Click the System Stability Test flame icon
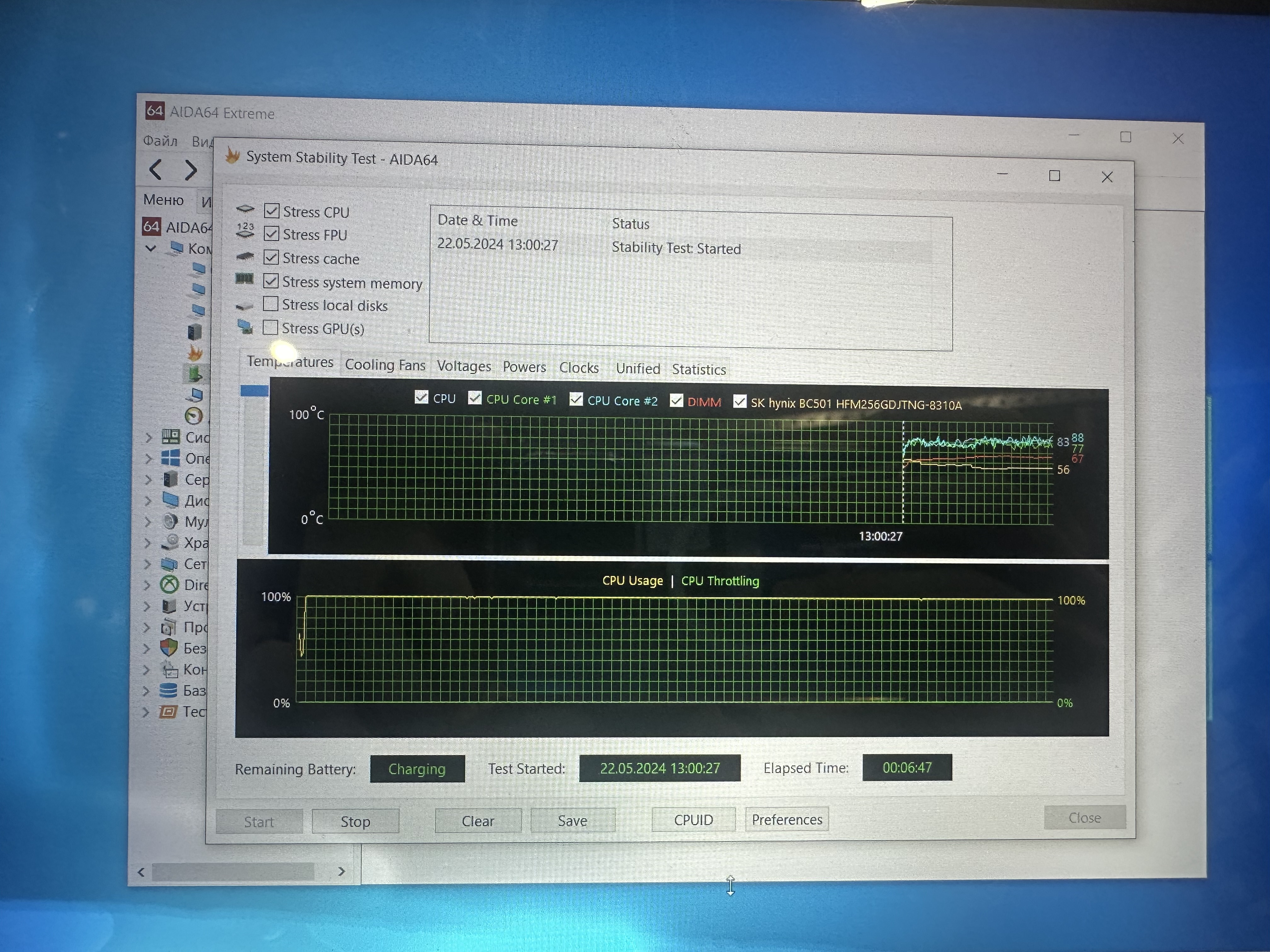1270x952 pixels. (x=232, y=155)
